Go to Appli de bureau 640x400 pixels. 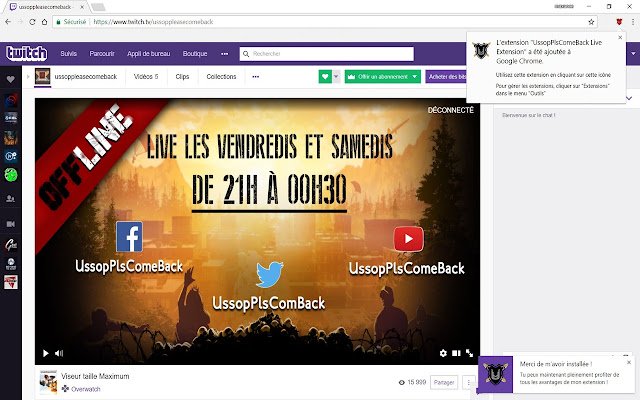point(149,54)
